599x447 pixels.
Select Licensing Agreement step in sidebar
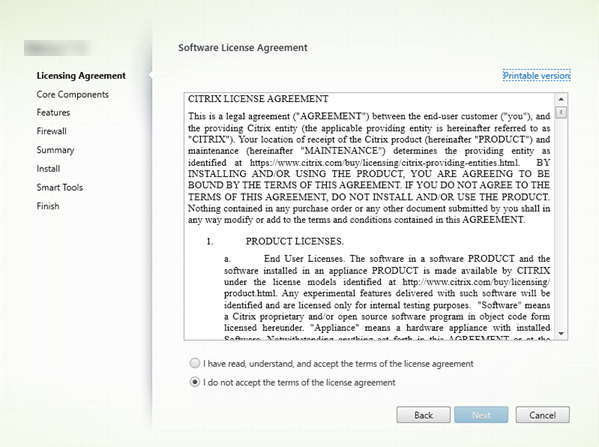pyautogui.click(x=81, y=76)
